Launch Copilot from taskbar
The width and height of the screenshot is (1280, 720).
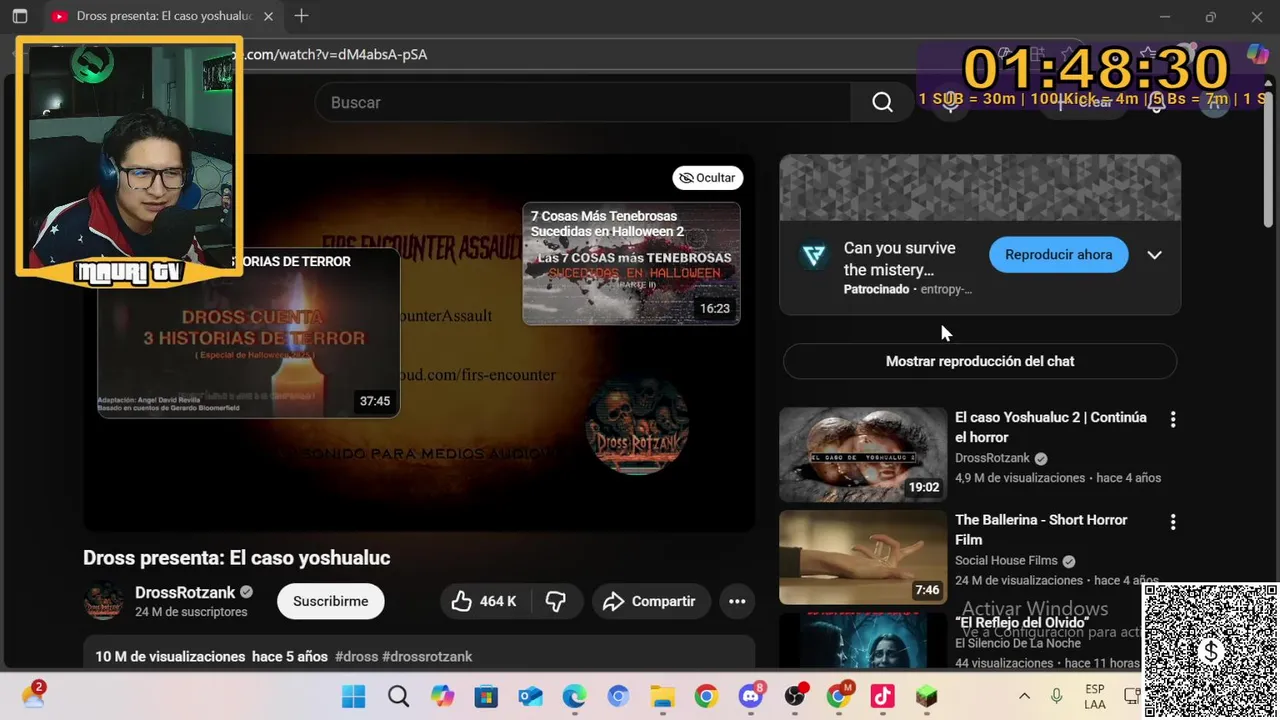click(x=442, y=696)
